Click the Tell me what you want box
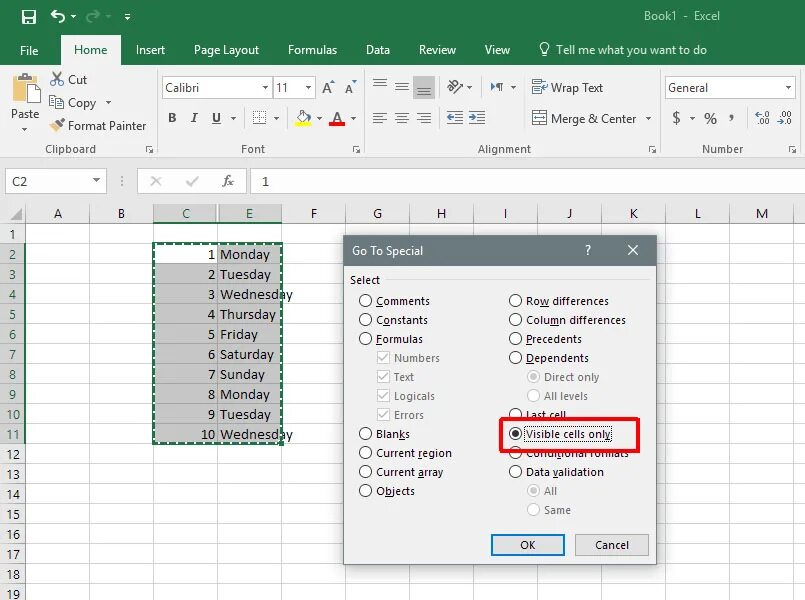Viewport: 805px width, 600px height. 623,50
